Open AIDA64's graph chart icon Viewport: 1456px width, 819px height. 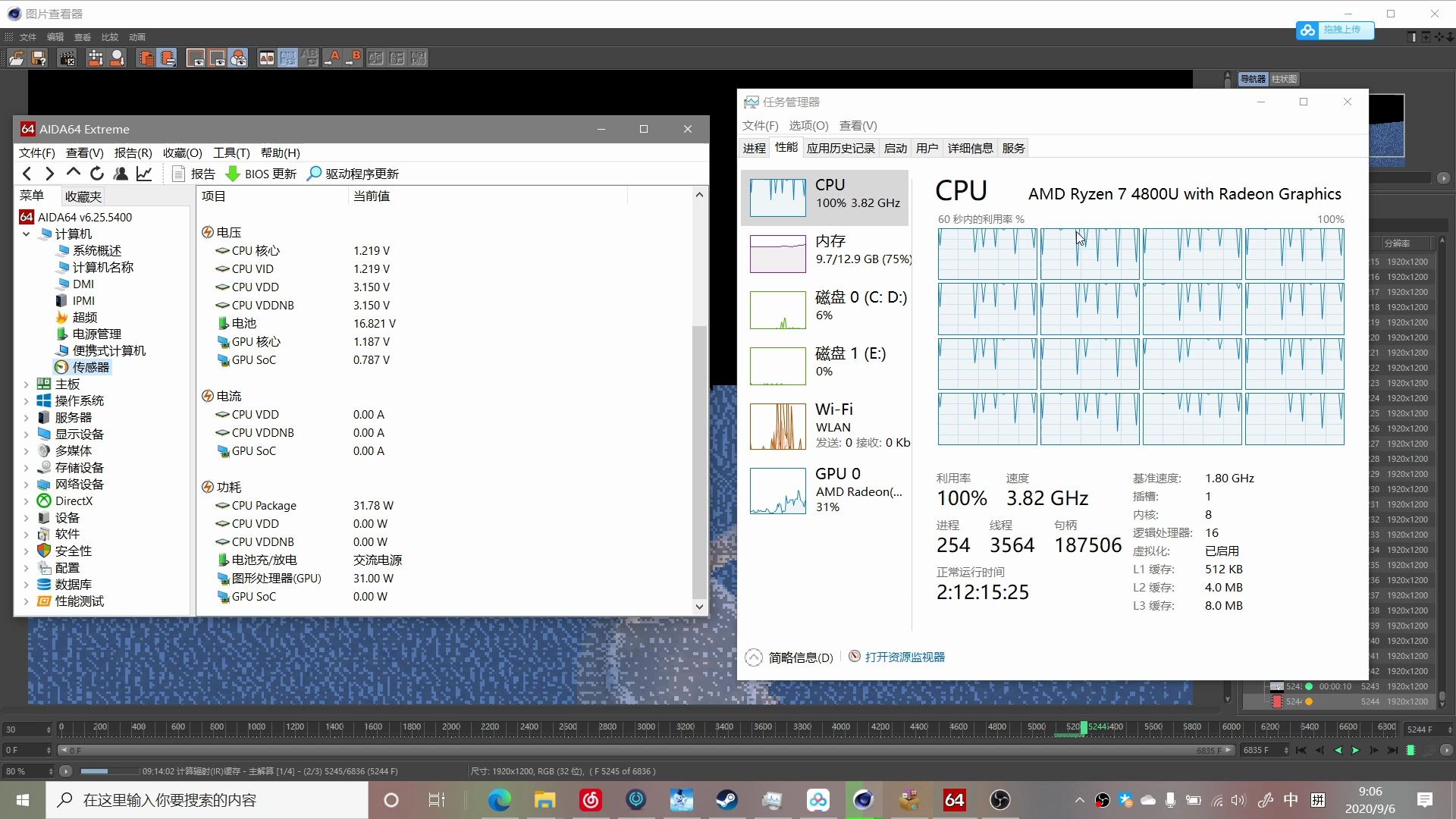[144, 174]
